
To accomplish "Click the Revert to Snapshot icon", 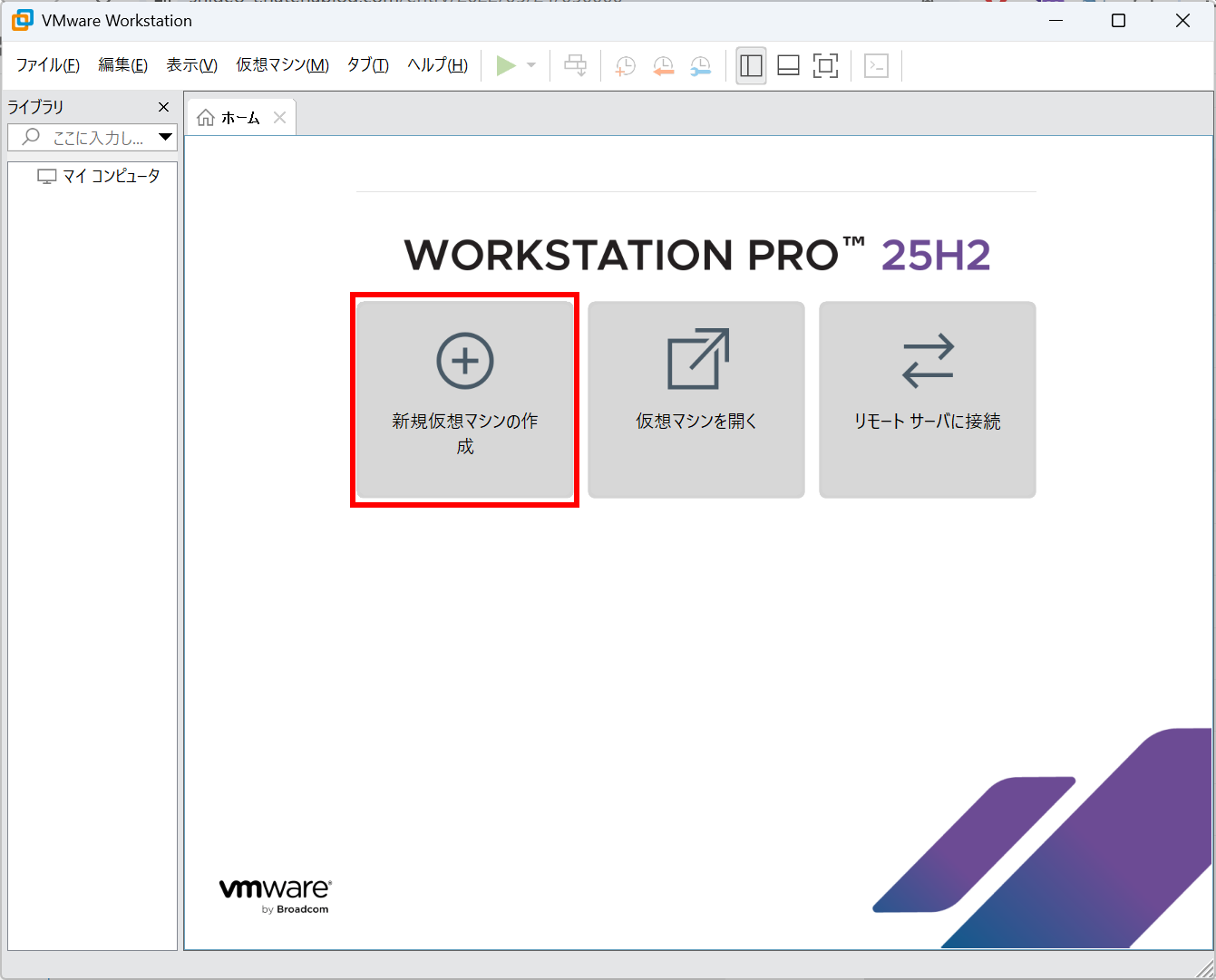I will click(663, 65).
